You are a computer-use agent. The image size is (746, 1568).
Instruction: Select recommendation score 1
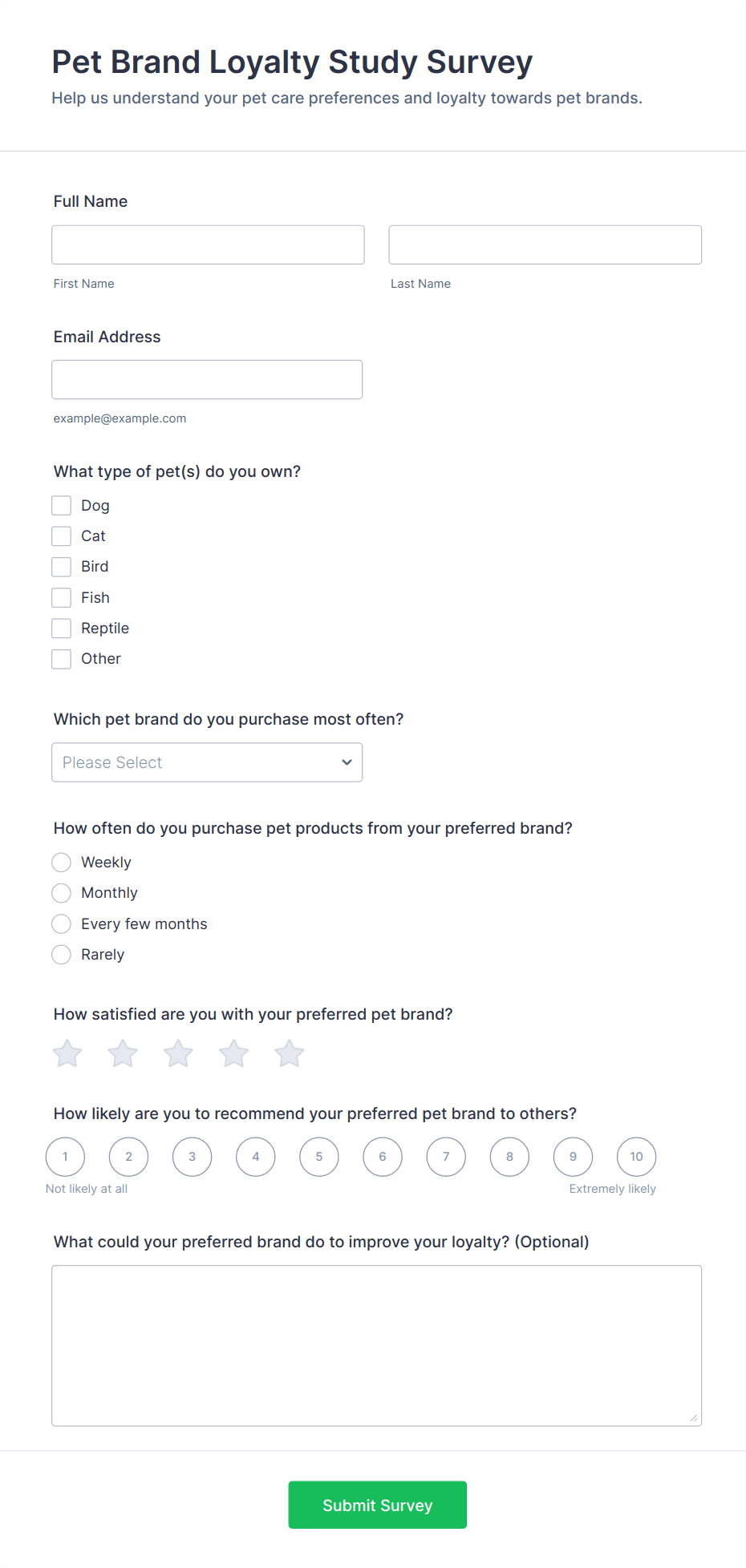tap(65, 1157)
